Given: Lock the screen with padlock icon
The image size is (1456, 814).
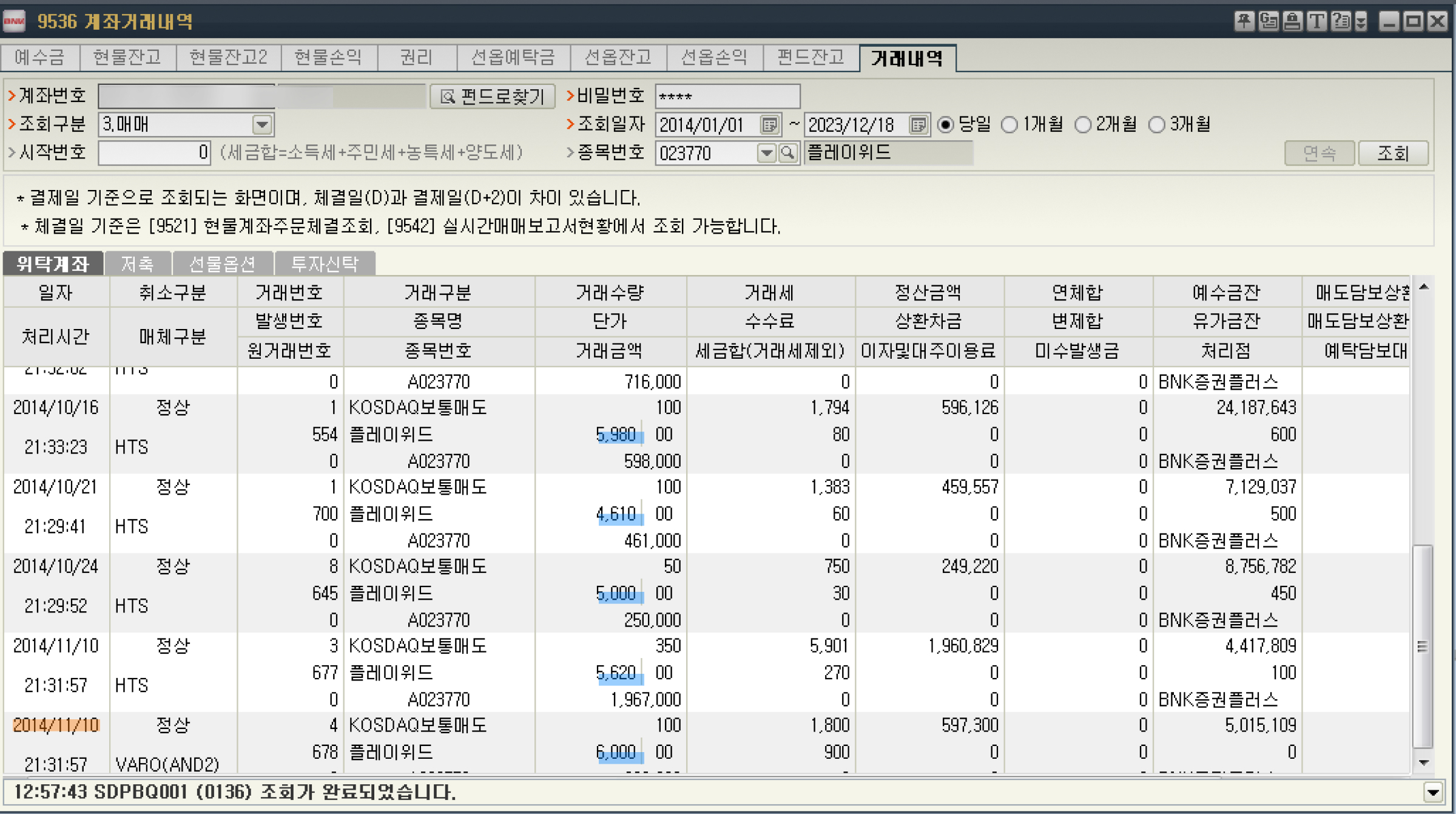Looking at the screenshot, I should coord(1292,22).
